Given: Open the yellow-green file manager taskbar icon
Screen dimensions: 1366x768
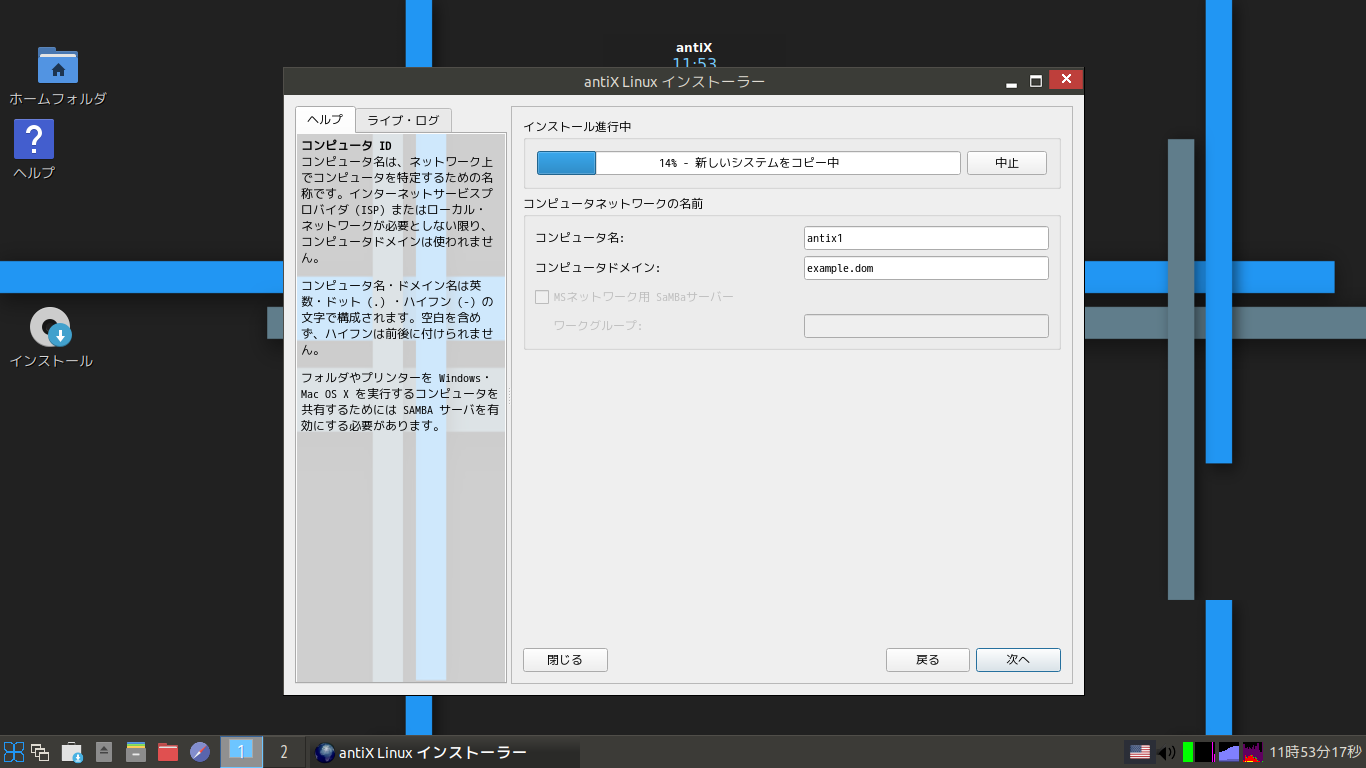Looking at the screenshot, I should pyautogui.click(x=136, y=752).
